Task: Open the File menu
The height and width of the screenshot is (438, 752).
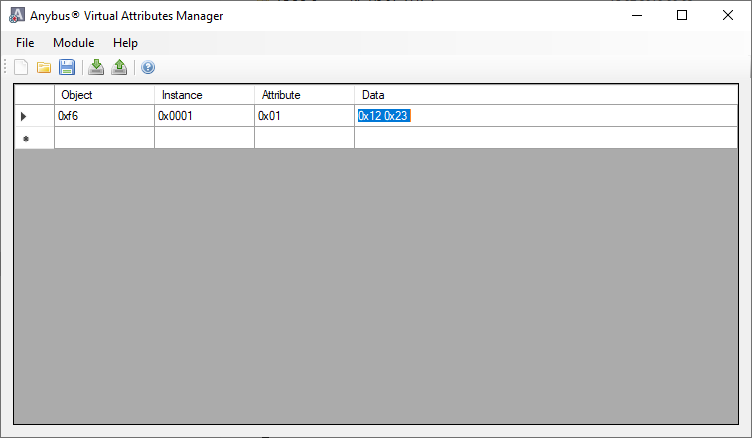Action: tap(25, 43)
